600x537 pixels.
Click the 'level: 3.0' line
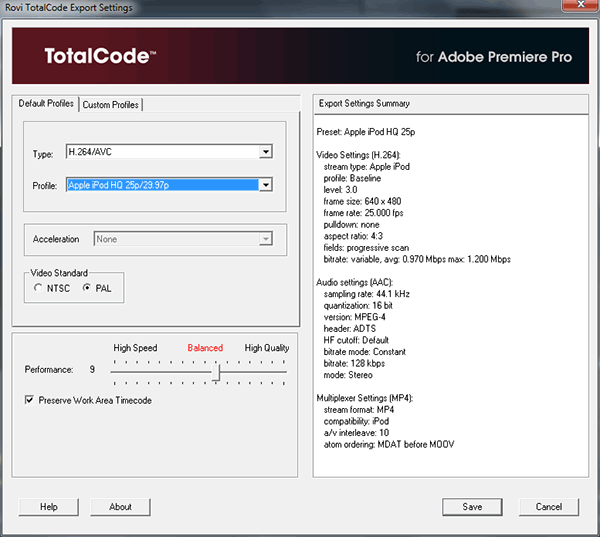(340, 190)
